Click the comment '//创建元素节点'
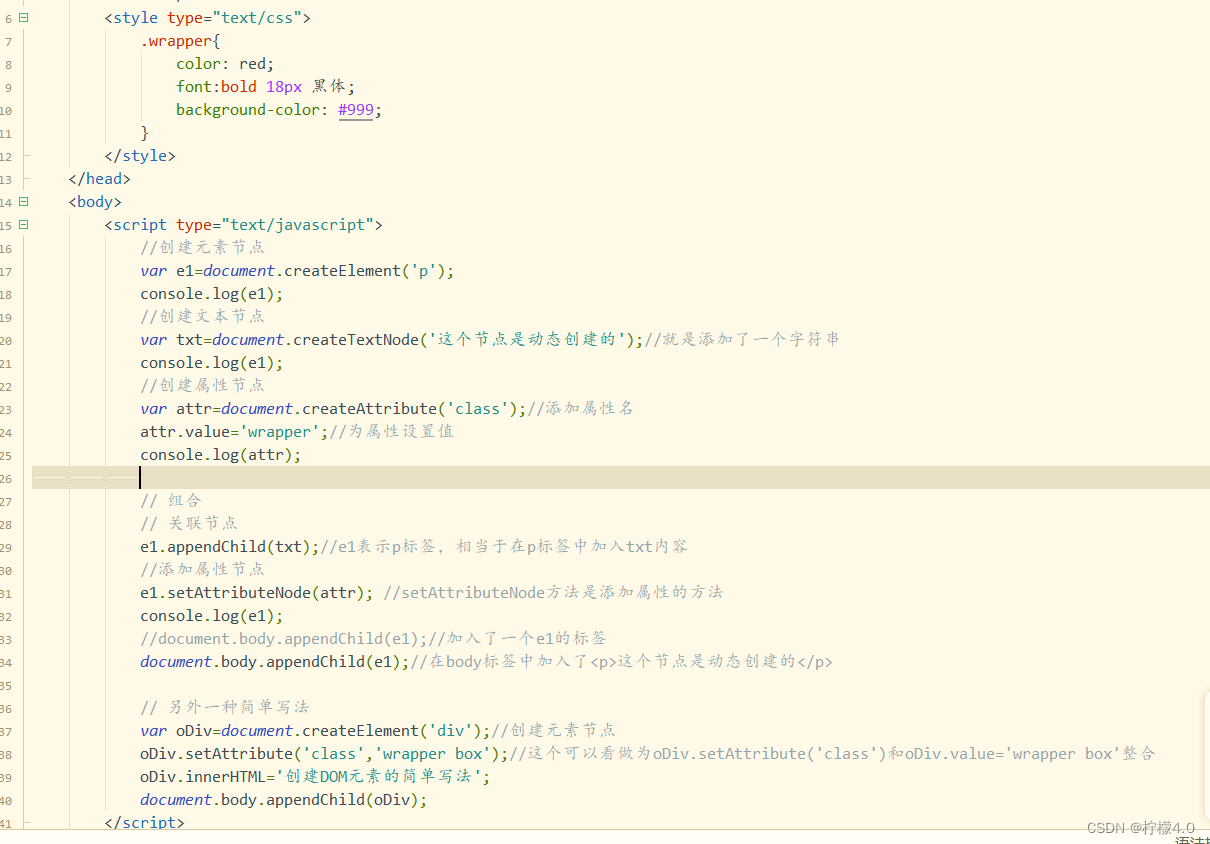Screen dimensions: 1210x844 point(203,247)
